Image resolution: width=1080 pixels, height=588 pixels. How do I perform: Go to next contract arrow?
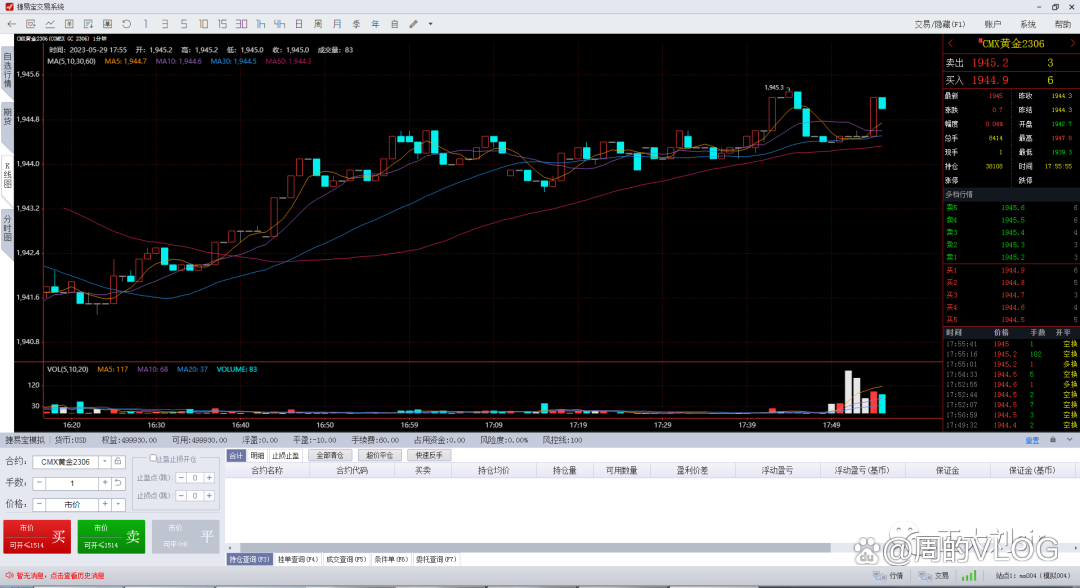(x=1072, y=43)
